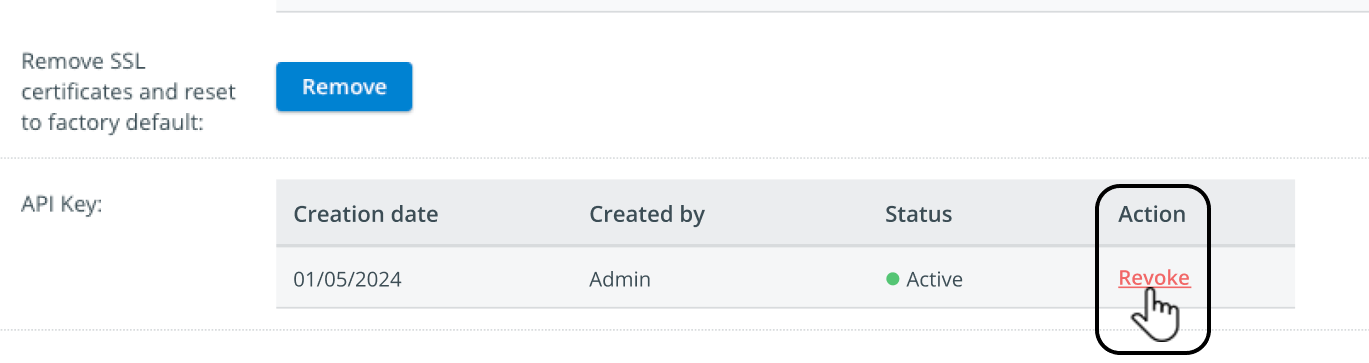Select the Status column header
This screenshot has width=1369, height=363.
(918, 214)
